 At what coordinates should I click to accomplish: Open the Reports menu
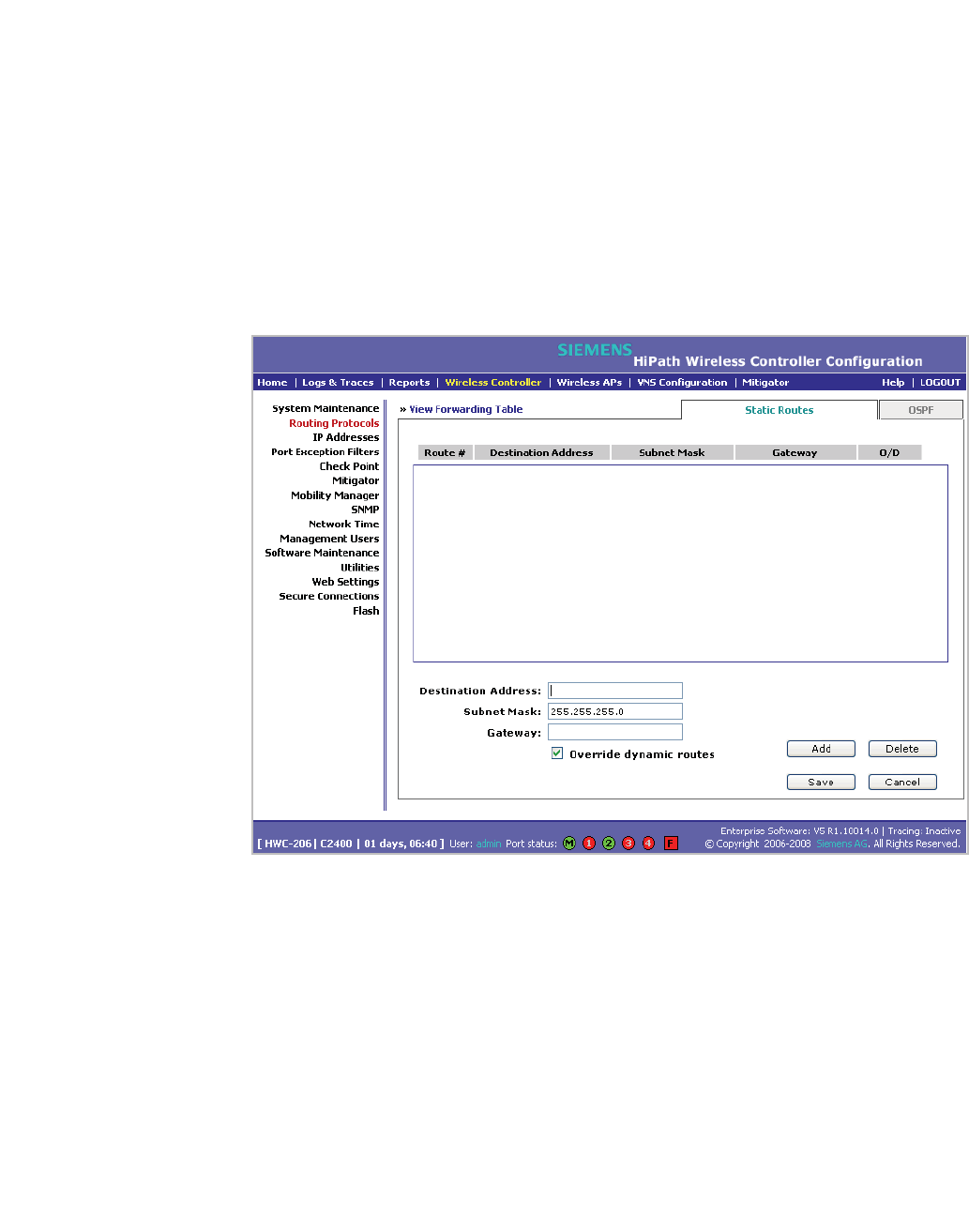(409, 383)
